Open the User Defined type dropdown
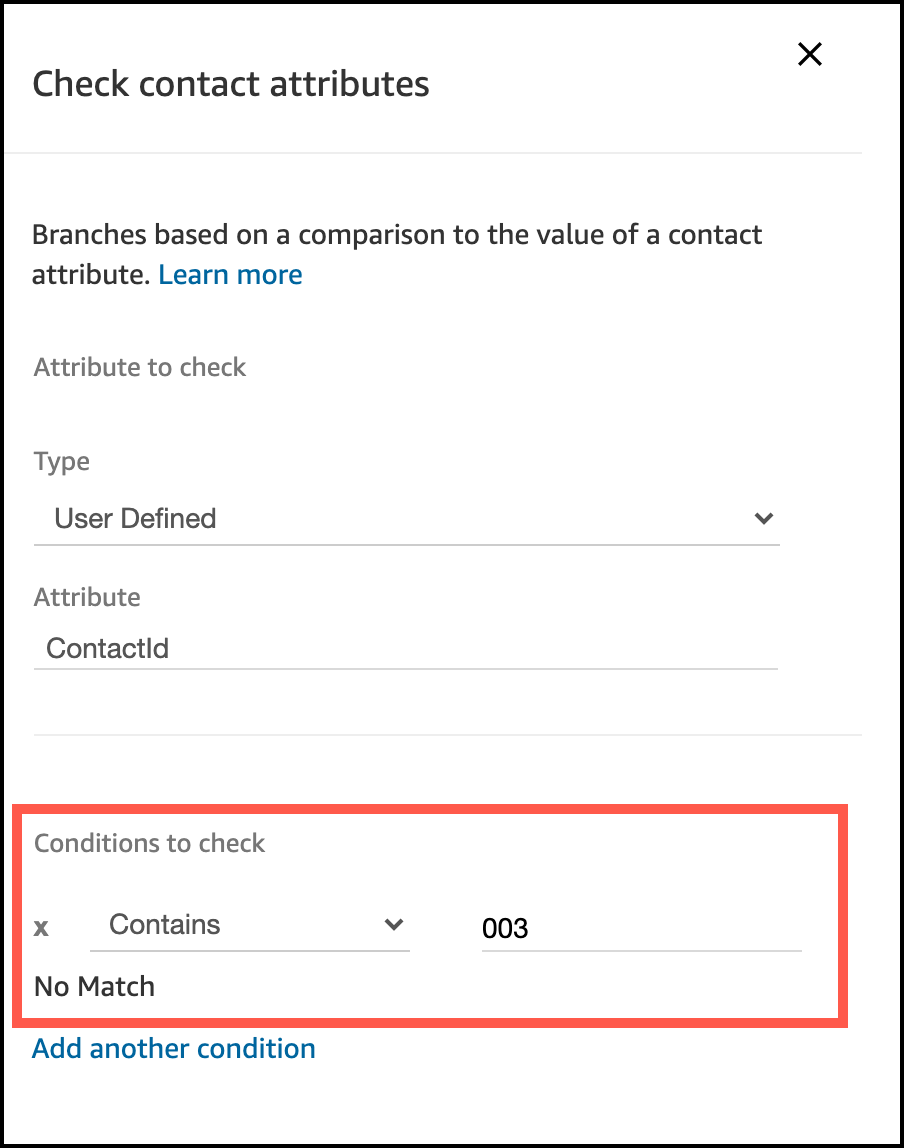This screenshot has width=904, height=1148. coord(405,519)
